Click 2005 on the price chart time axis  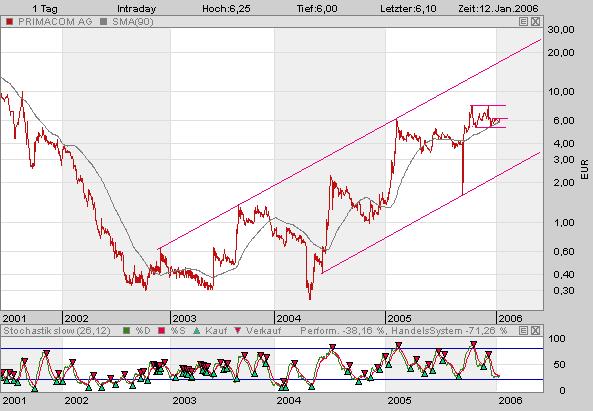[399, 318]
